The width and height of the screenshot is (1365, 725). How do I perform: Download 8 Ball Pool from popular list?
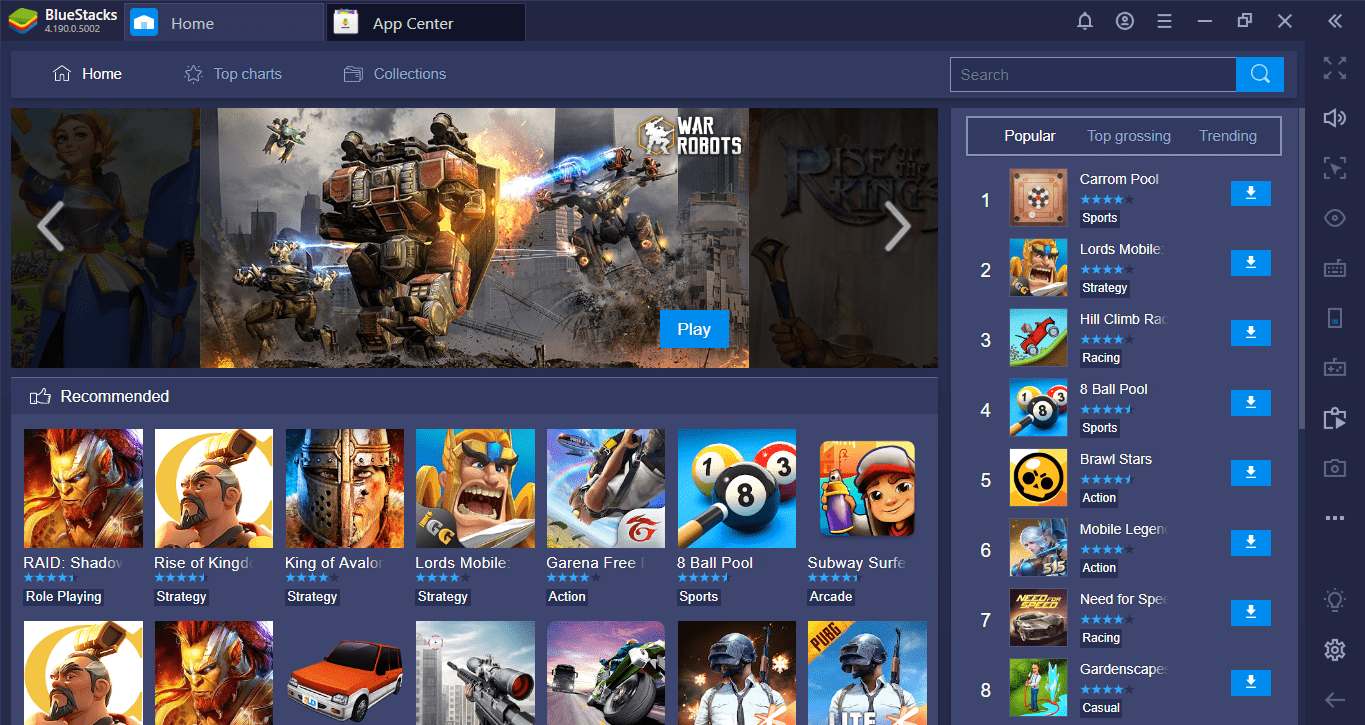pos(1250,403)
